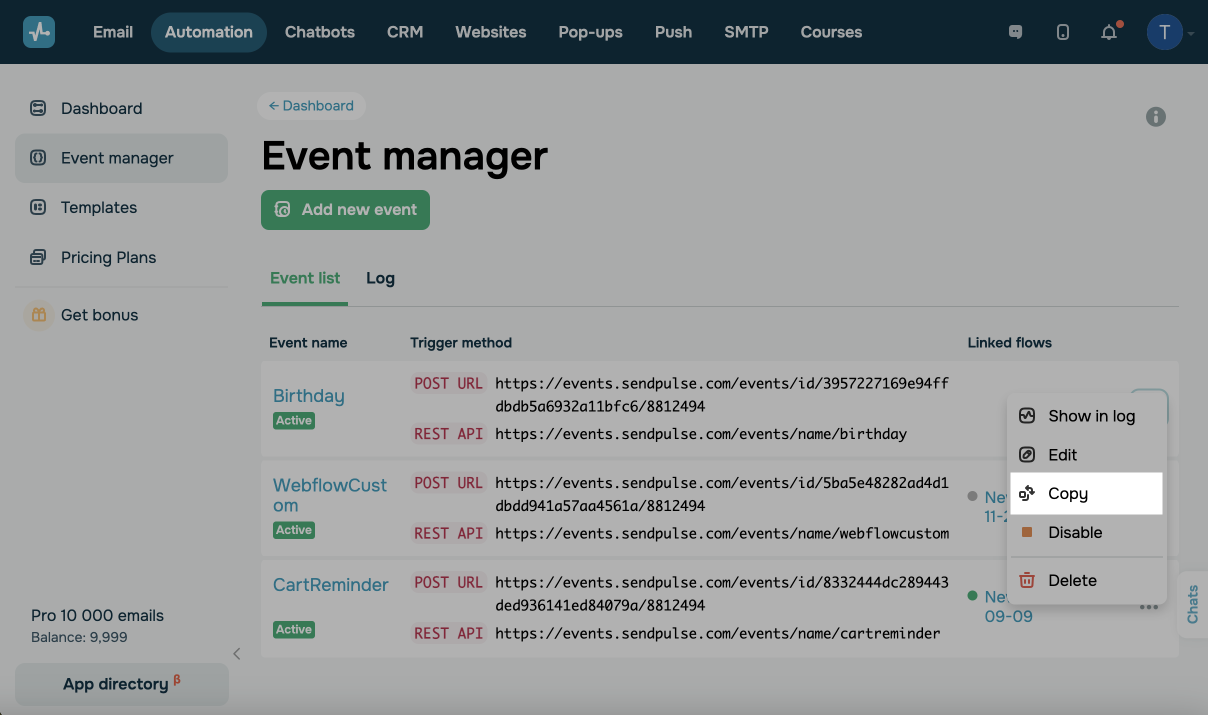Open Pricing Plans in the sidebar
The height and width of the screenshot is (715, 1208).
pos(108,257)
